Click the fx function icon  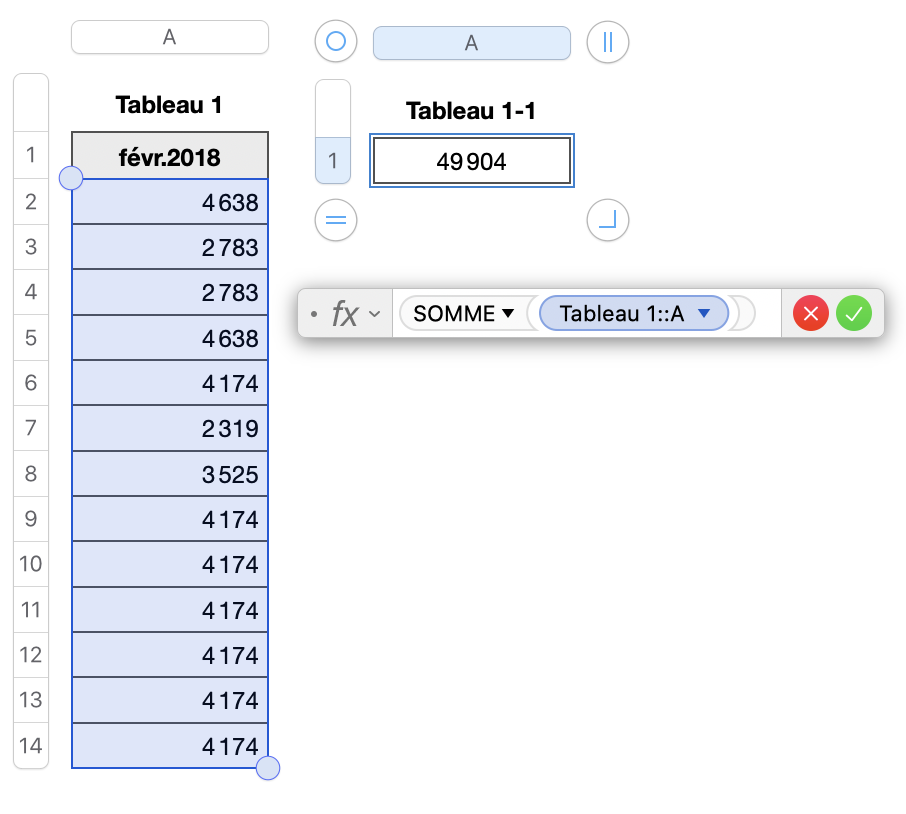click(344, 314)
